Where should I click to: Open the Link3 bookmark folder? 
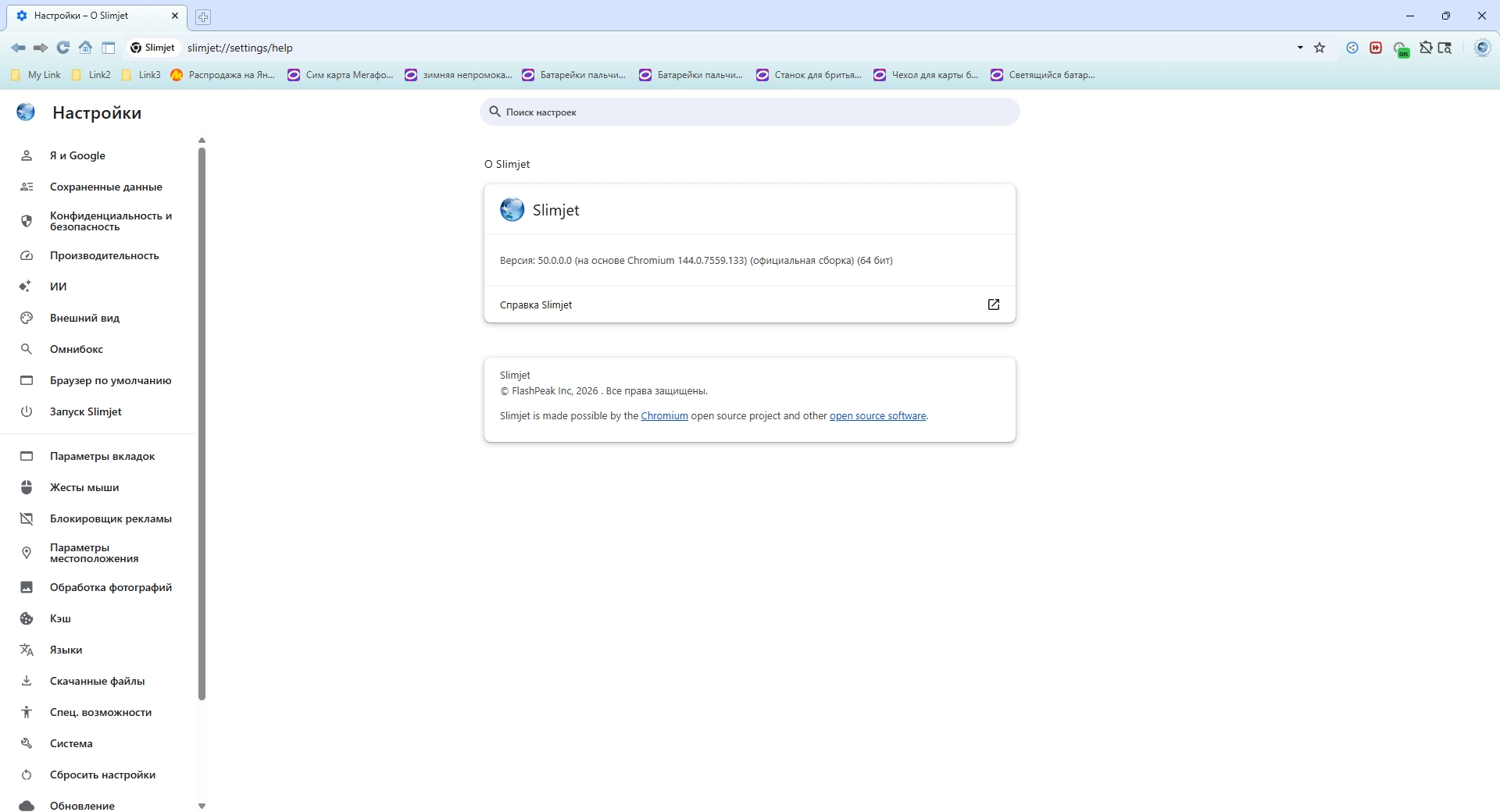coord(141,75)
